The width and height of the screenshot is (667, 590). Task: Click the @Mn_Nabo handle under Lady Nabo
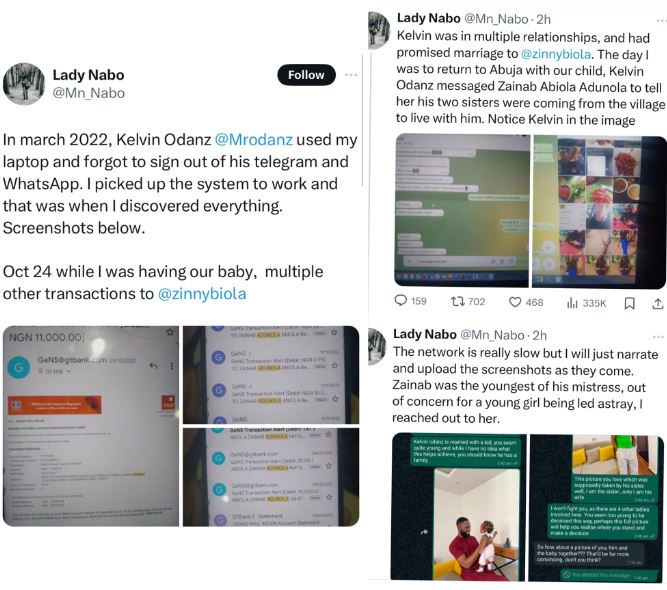(88, 93)
